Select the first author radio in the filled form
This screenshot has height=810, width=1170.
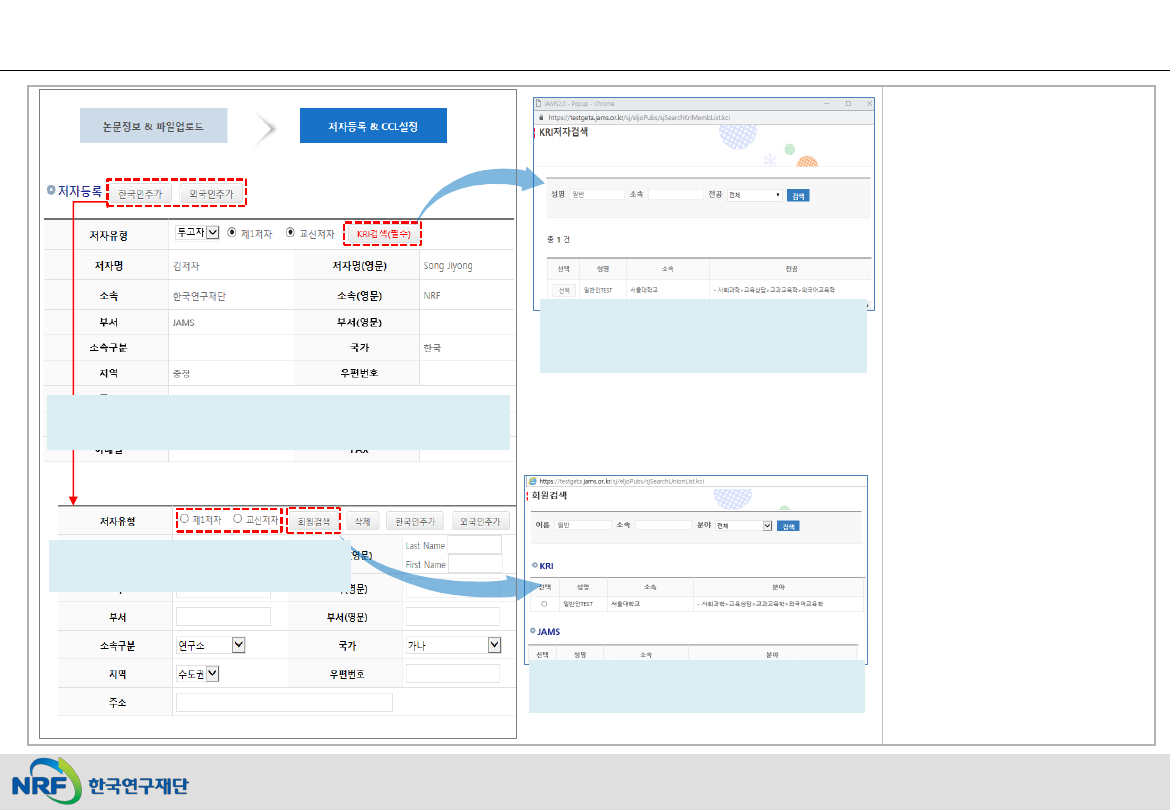pyautogui.click(x=232, y=233)
